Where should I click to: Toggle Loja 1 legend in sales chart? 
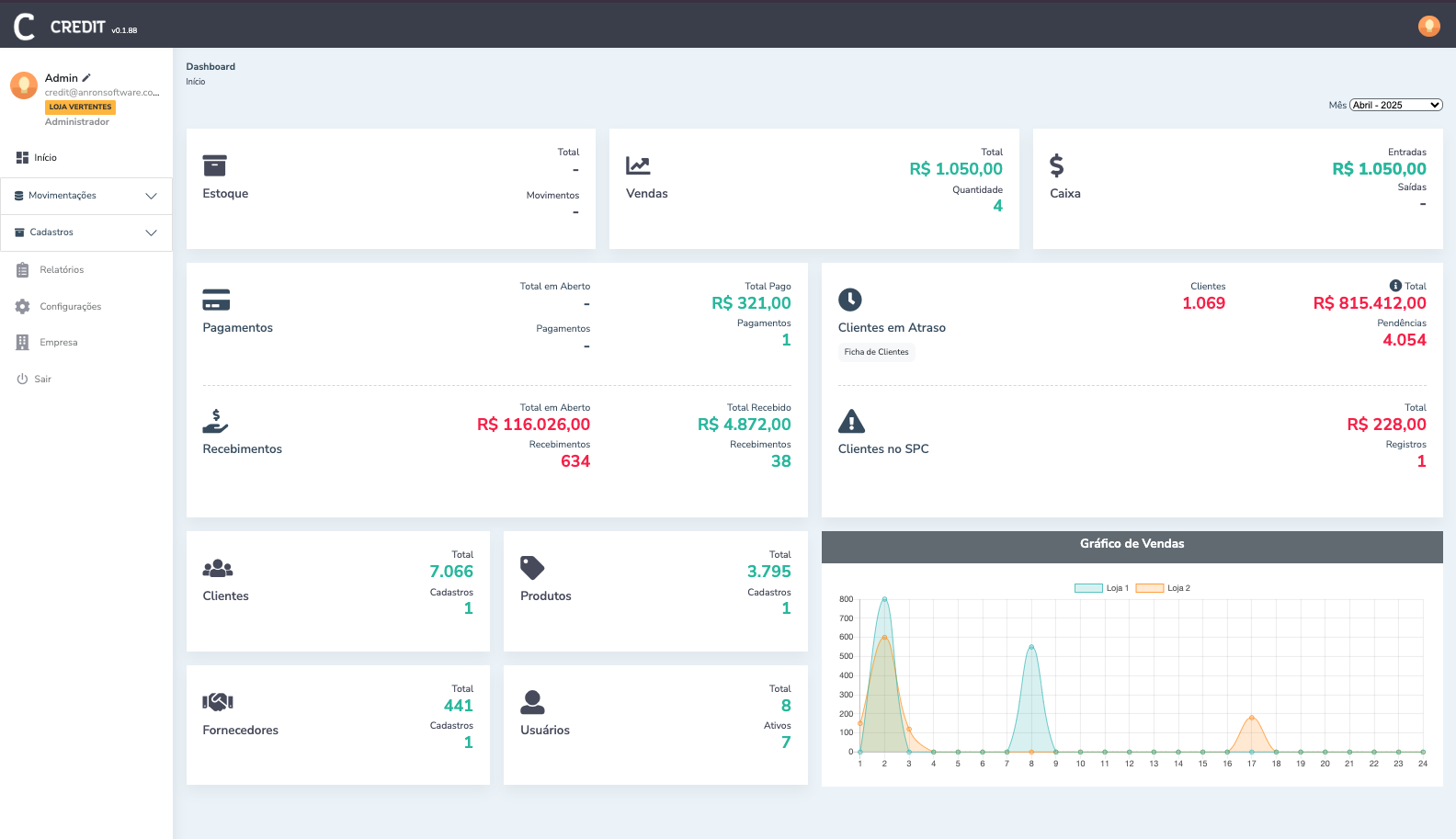point(1101,588)
